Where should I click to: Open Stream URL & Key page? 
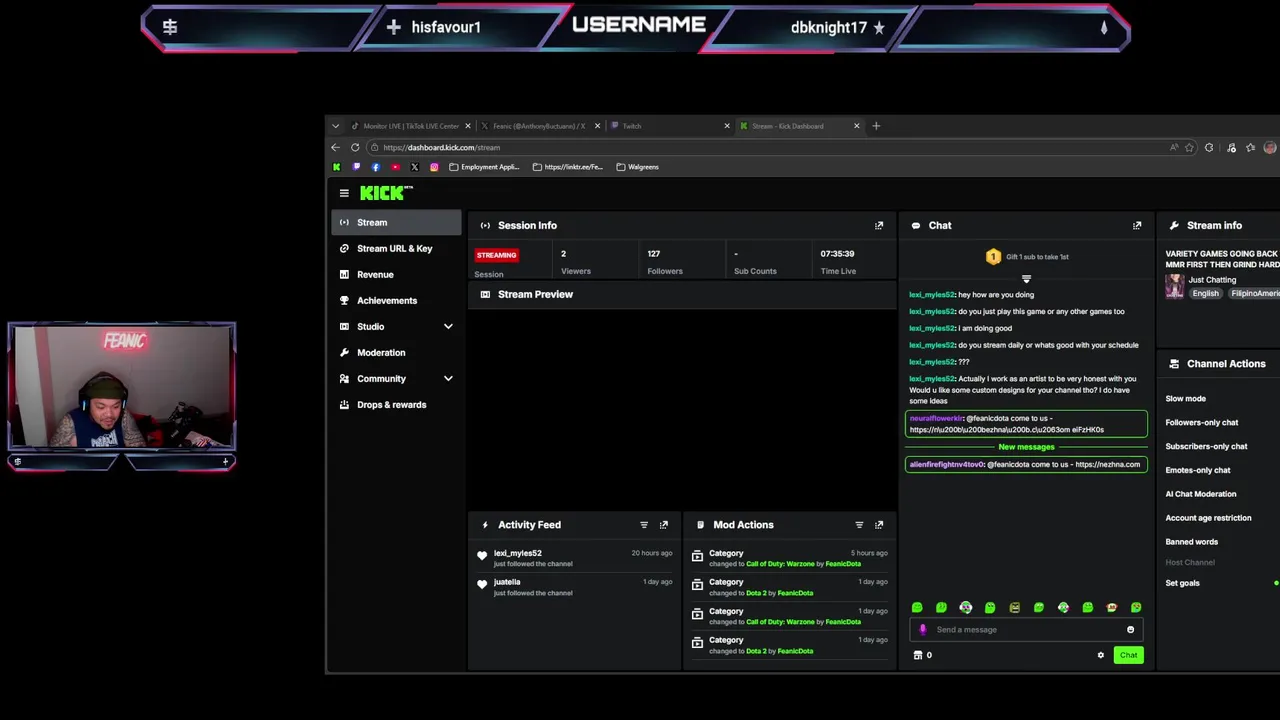click(x=396, y=249)
